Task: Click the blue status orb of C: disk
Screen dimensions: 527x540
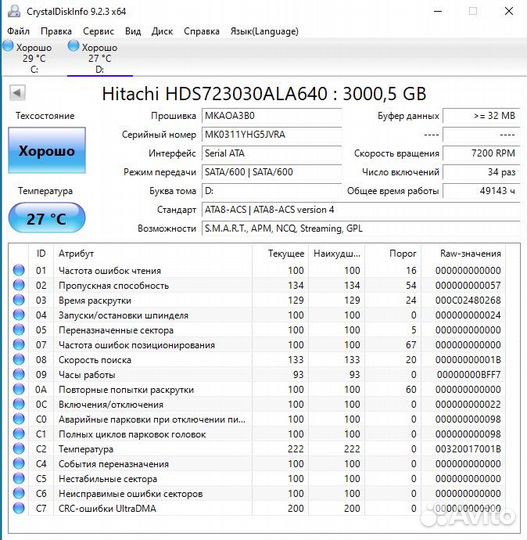Action: tap(8, 46)
